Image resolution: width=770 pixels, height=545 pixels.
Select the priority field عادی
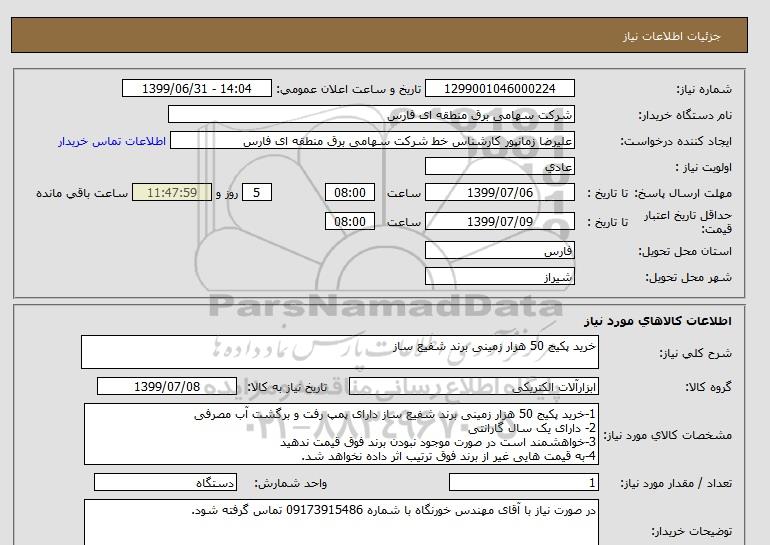[x=499, y=167]
